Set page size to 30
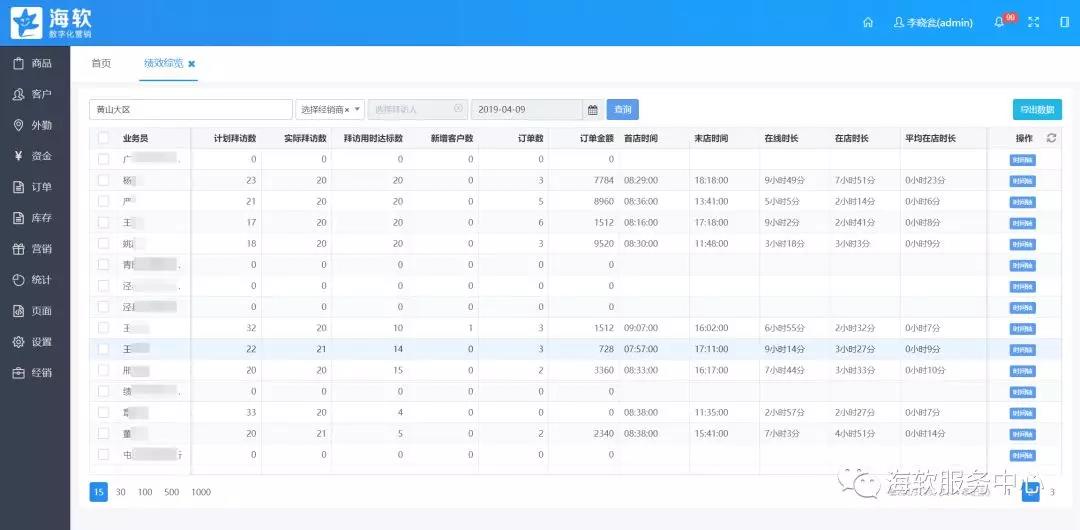This screenshot has height=530, width=1080. click(121, 492)
